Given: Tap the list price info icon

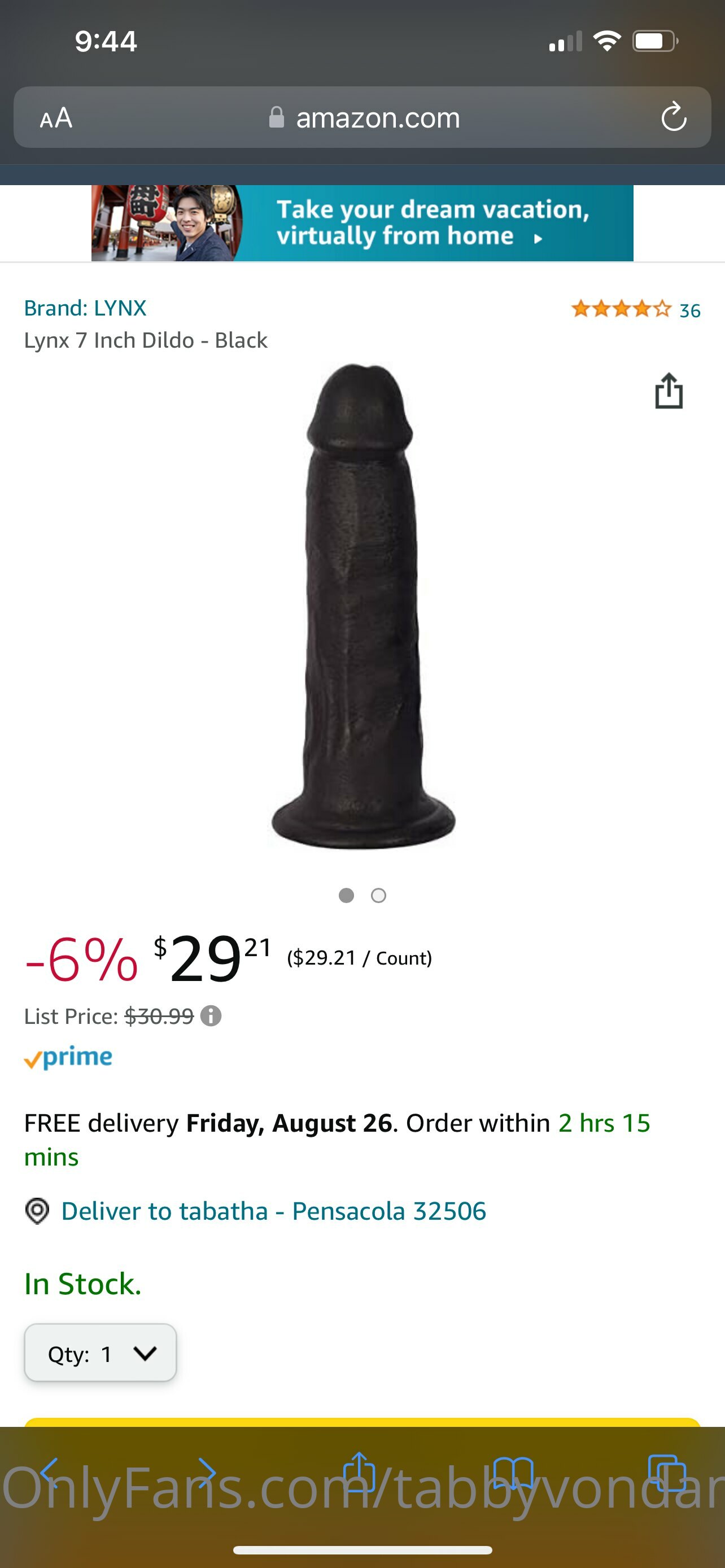Looking at the screenshot, I should pyautogui.click(x=211, y=1016).
